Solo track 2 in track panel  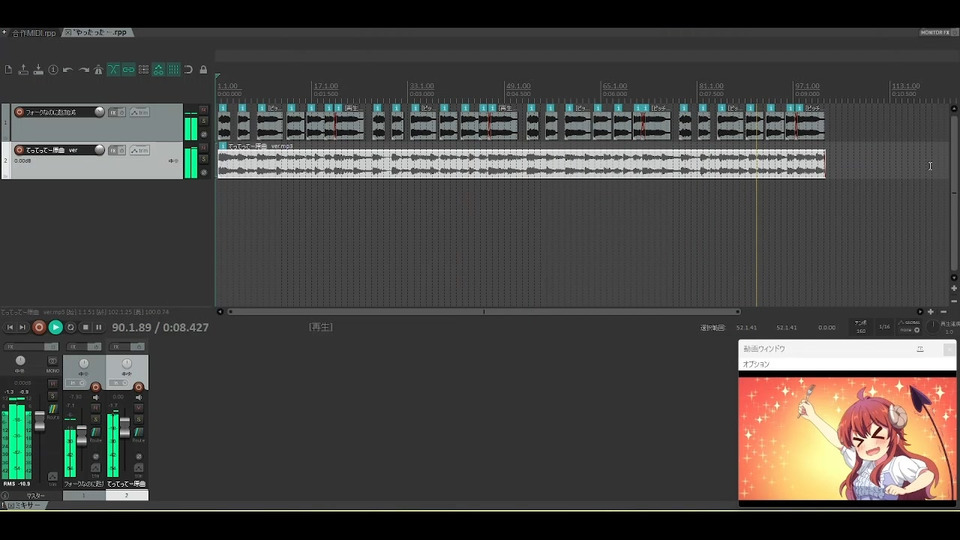(204, 159)
